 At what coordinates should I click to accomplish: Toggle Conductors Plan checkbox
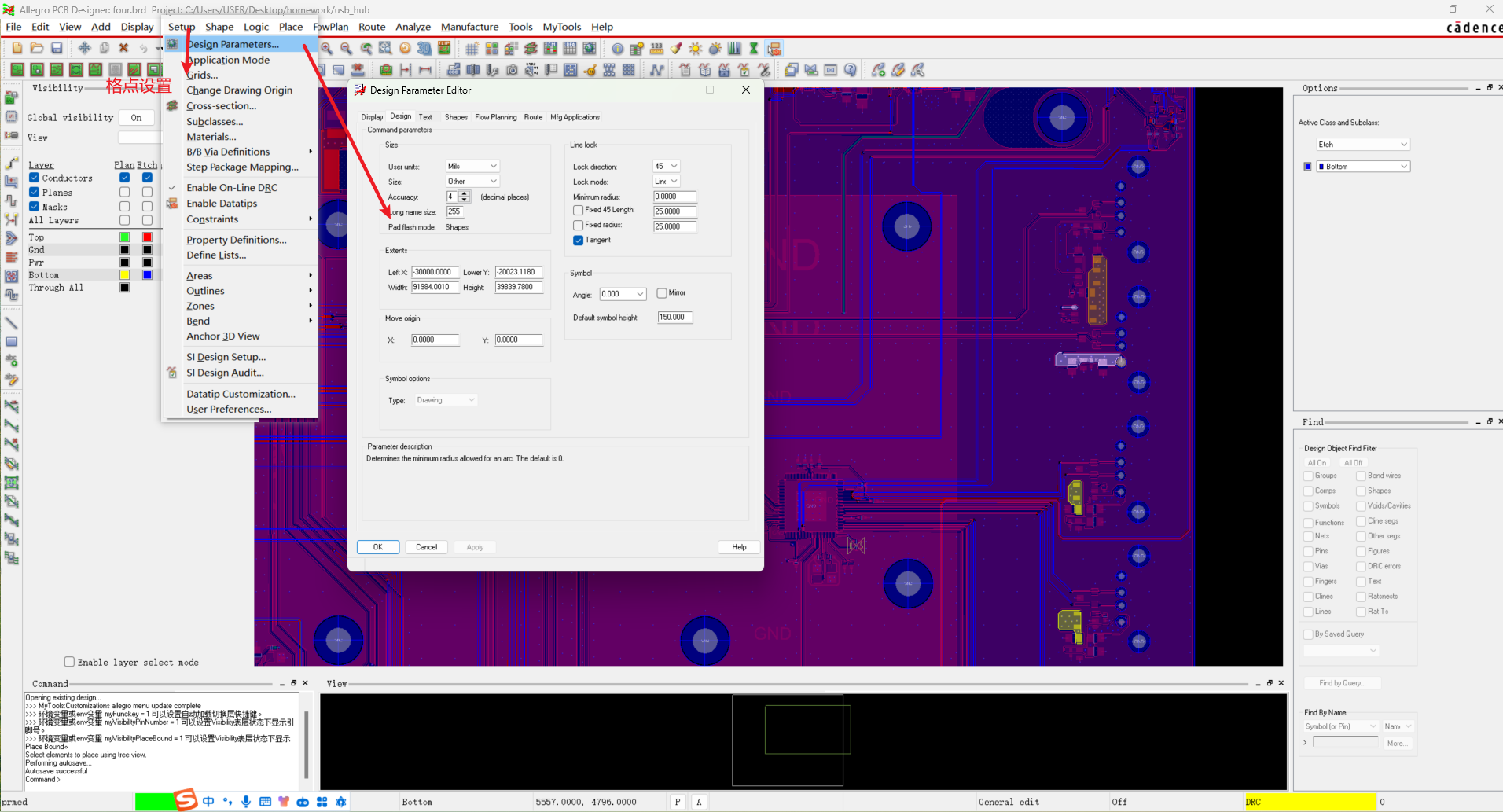point(124,178)
